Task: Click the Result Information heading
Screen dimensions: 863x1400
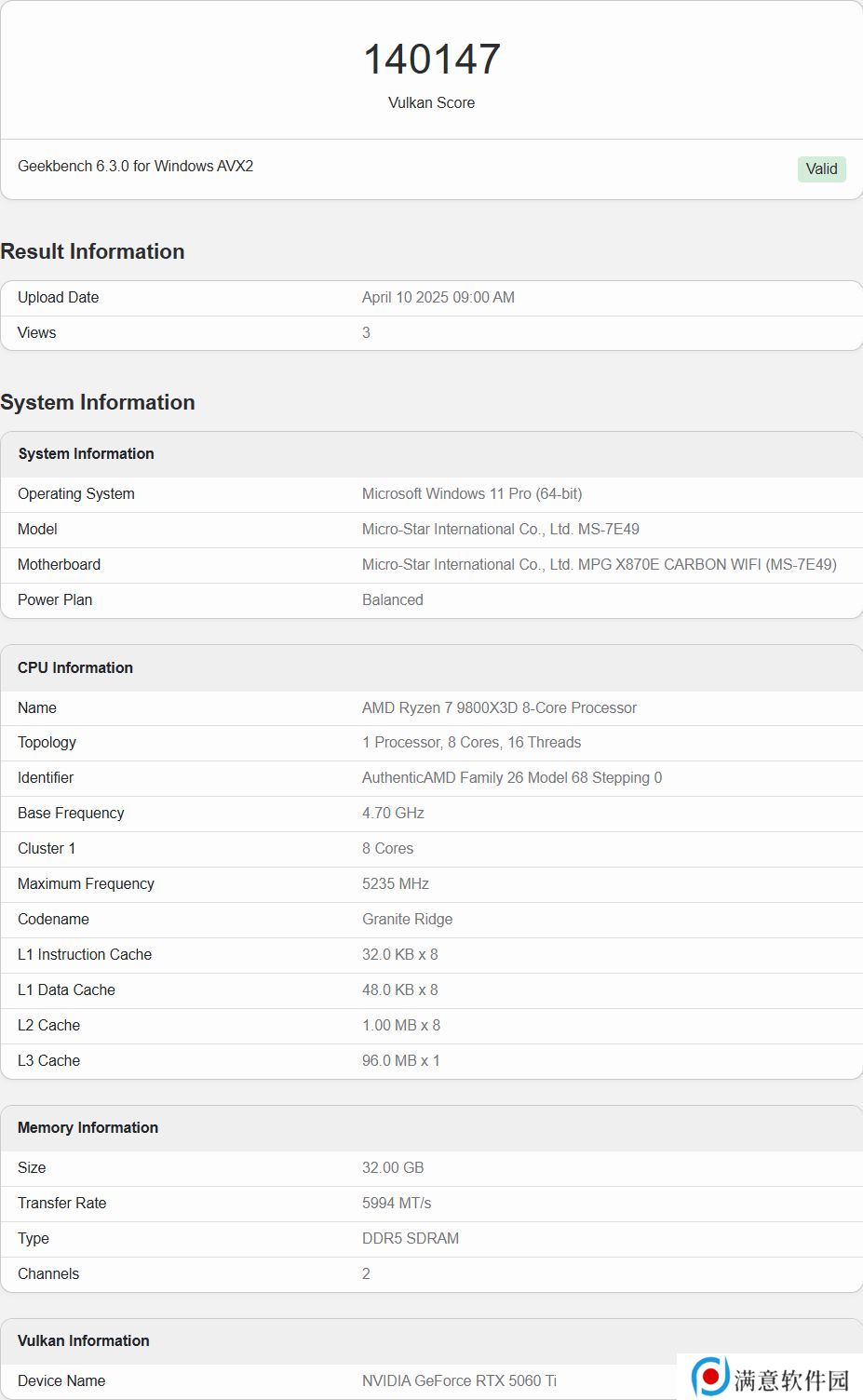Action: (x=92, y=251)
